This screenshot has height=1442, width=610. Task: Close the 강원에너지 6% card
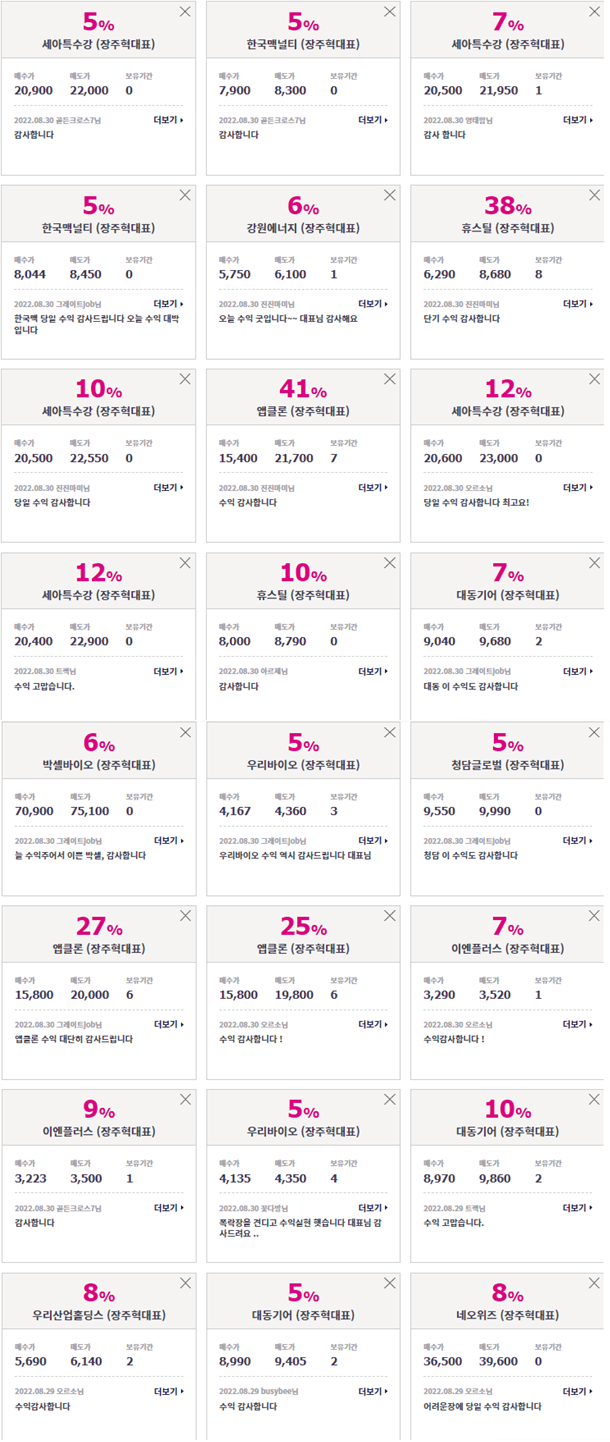pyautogui.click(x=390, y=195)
